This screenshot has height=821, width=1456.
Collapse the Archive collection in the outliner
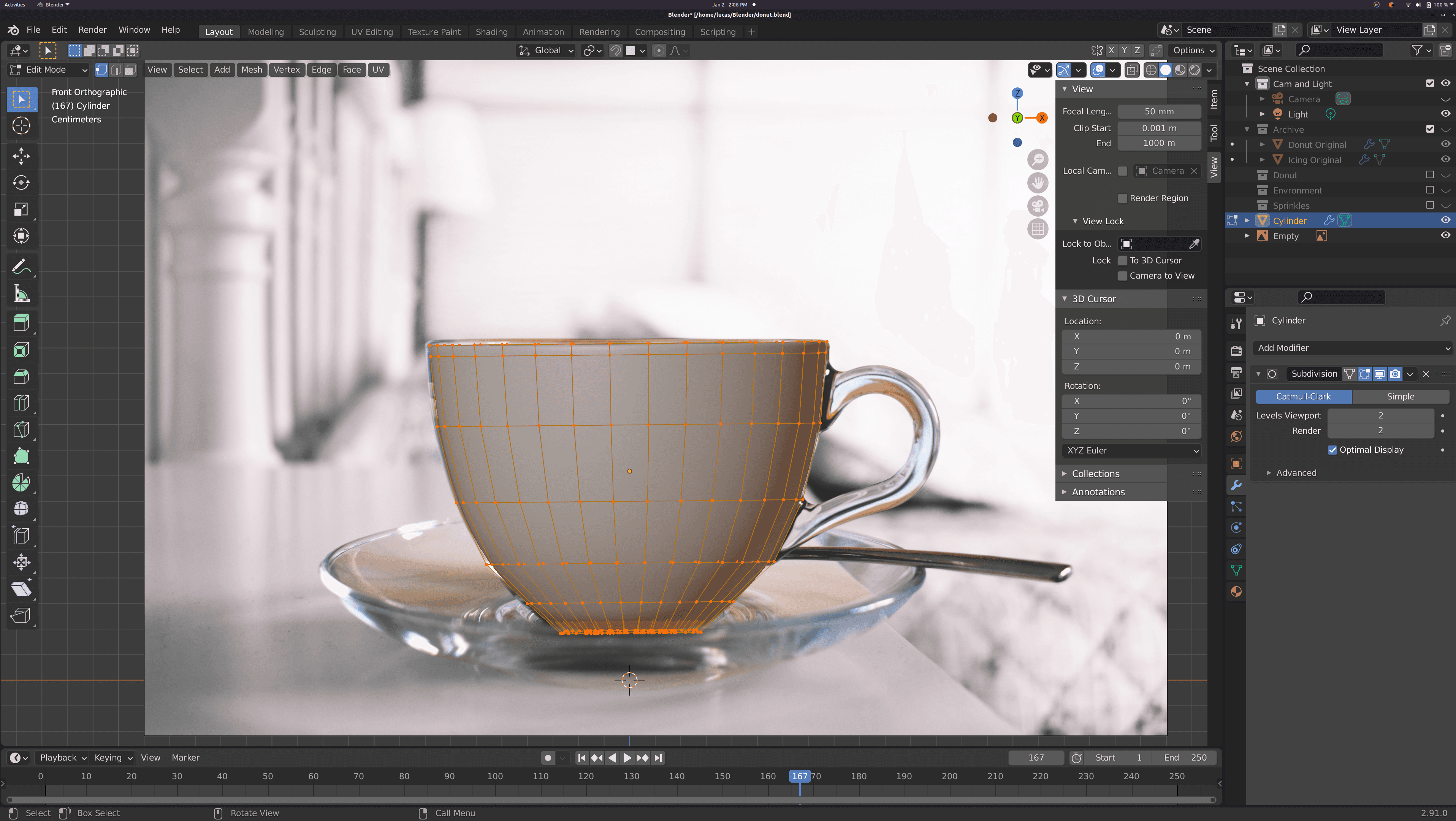1247,130
